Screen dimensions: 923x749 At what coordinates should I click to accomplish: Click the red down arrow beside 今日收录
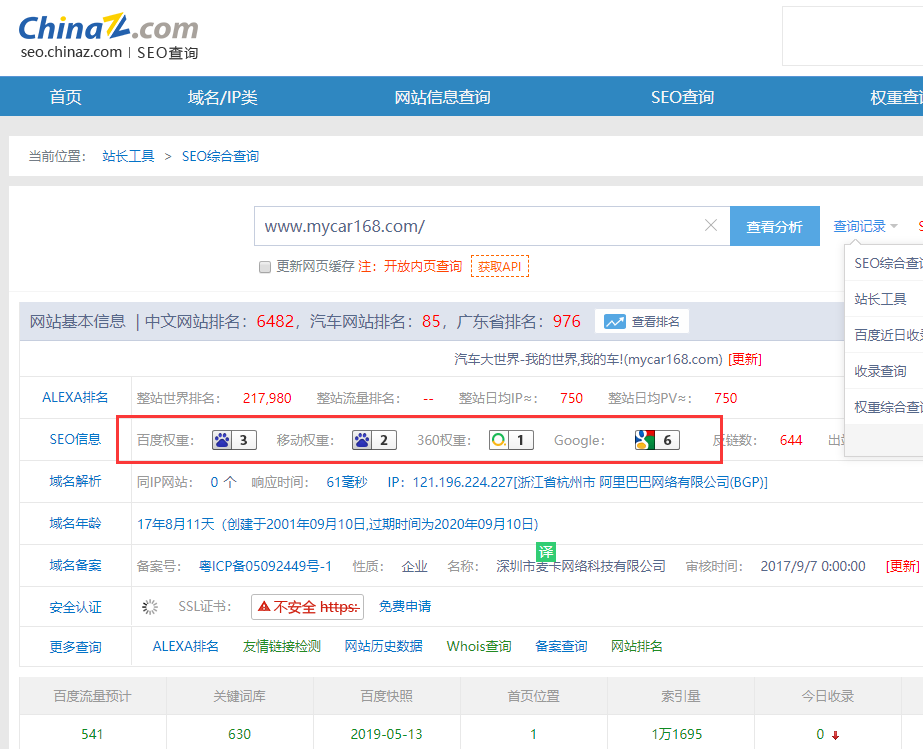click(x=835, y=735)
